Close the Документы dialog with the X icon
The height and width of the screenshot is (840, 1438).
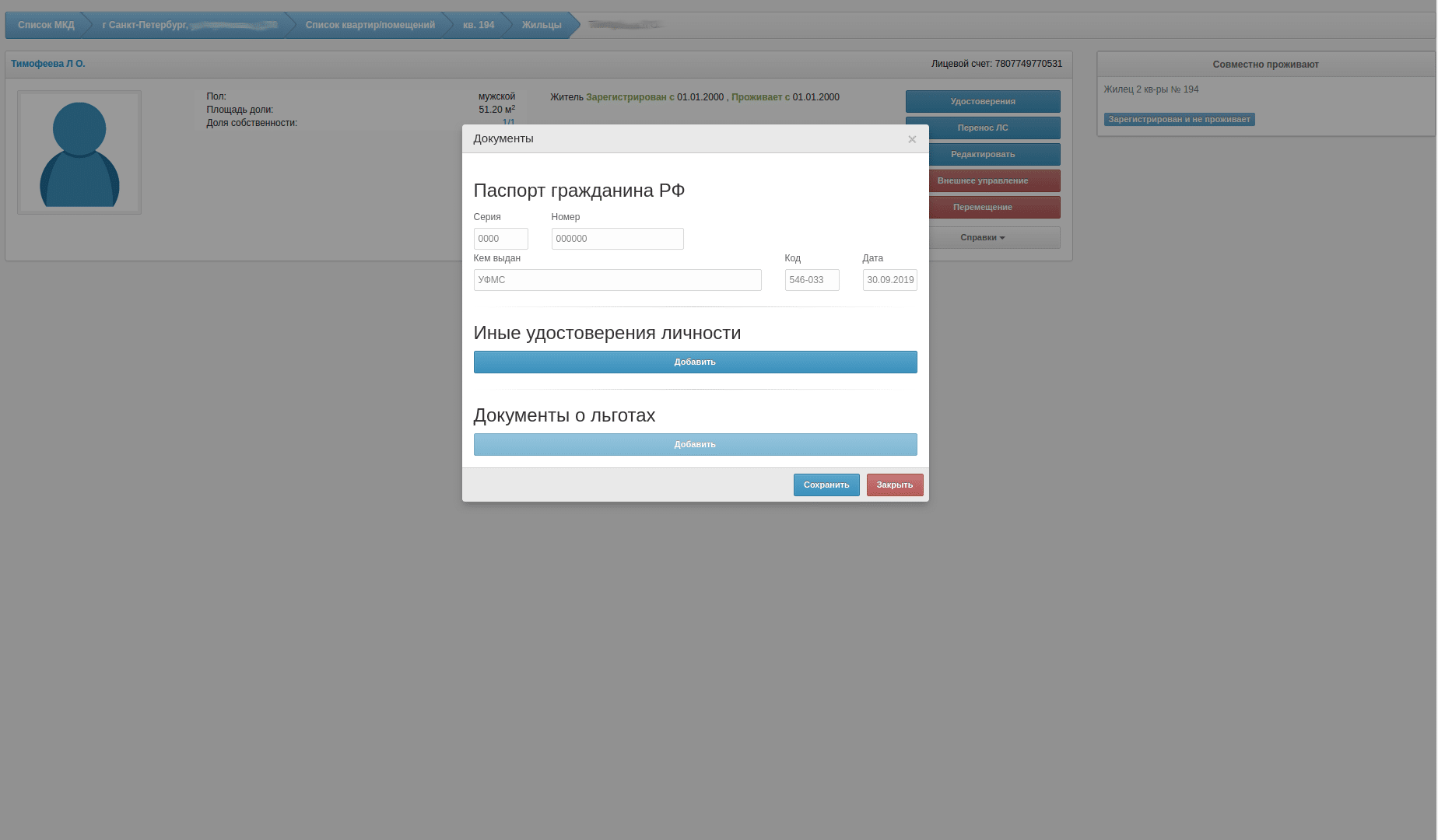coord(911,139)
